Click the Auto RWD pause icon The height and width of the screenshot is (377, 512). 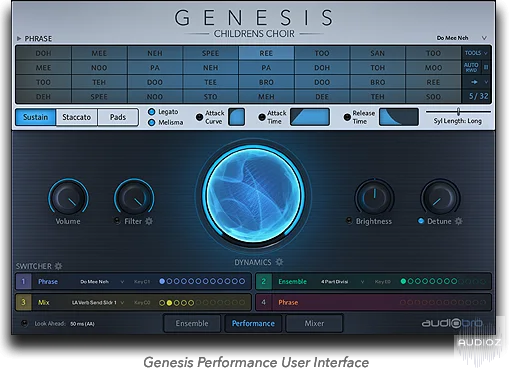click(486, 67)
